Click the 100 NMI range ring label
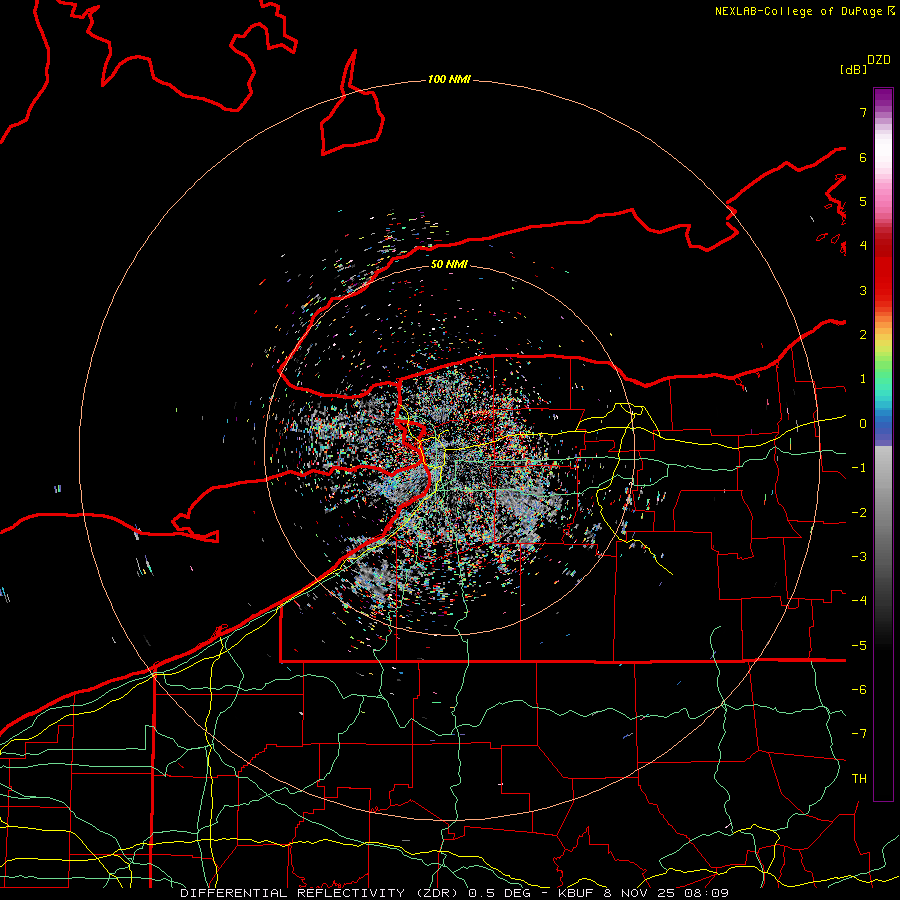 [449, 79]
